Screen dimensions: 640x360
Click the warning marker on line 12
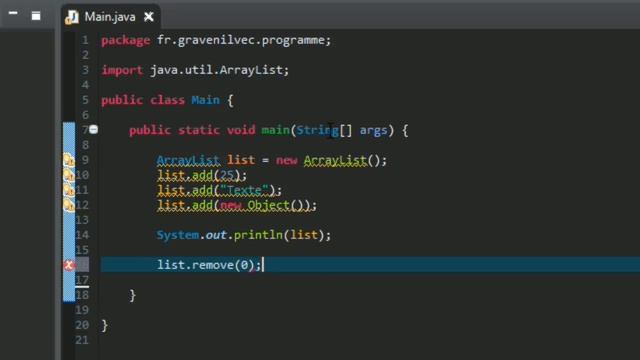(x=69, y=205)
